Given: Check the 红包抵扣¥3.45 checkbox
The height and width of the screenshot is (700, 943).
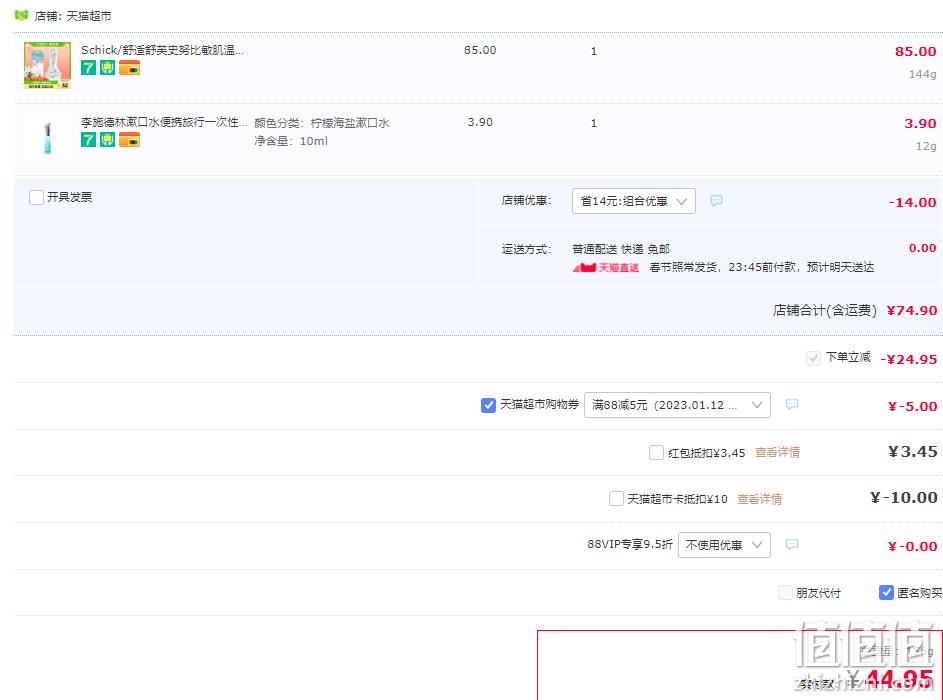Looking at the screenshot, I should (657, 452).
